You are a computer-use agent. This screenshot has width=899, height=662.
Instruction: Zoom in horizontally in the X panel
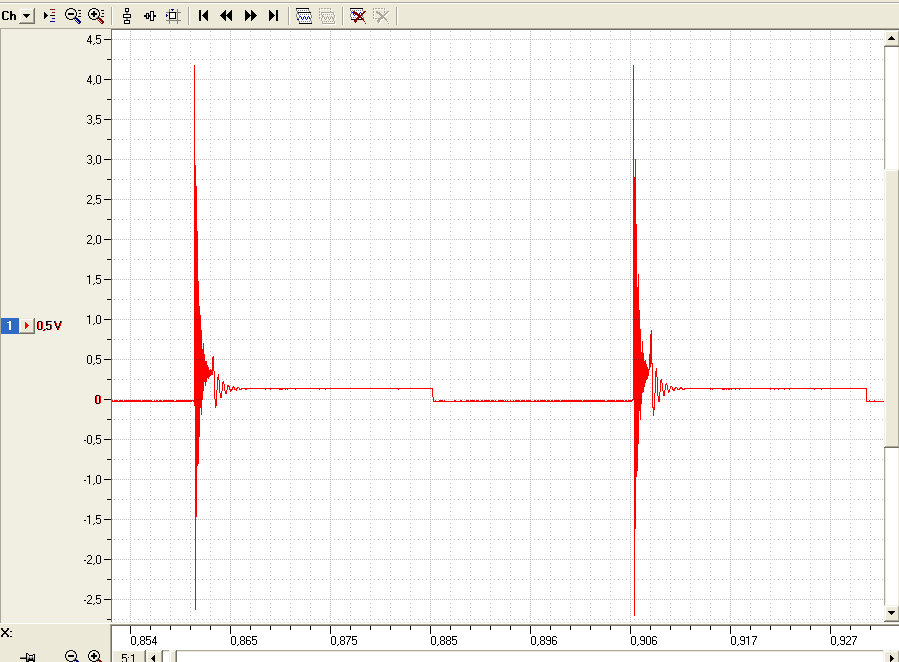pos(95,656)
